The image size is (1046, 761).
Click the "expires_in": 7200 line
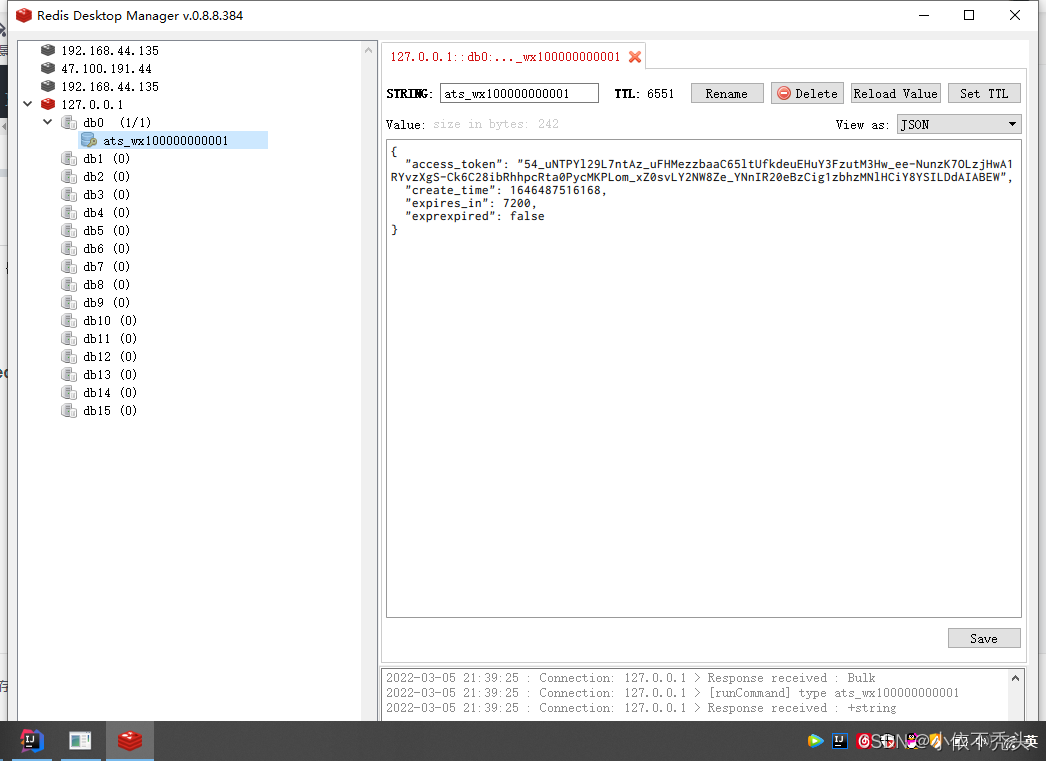(470, 203)
